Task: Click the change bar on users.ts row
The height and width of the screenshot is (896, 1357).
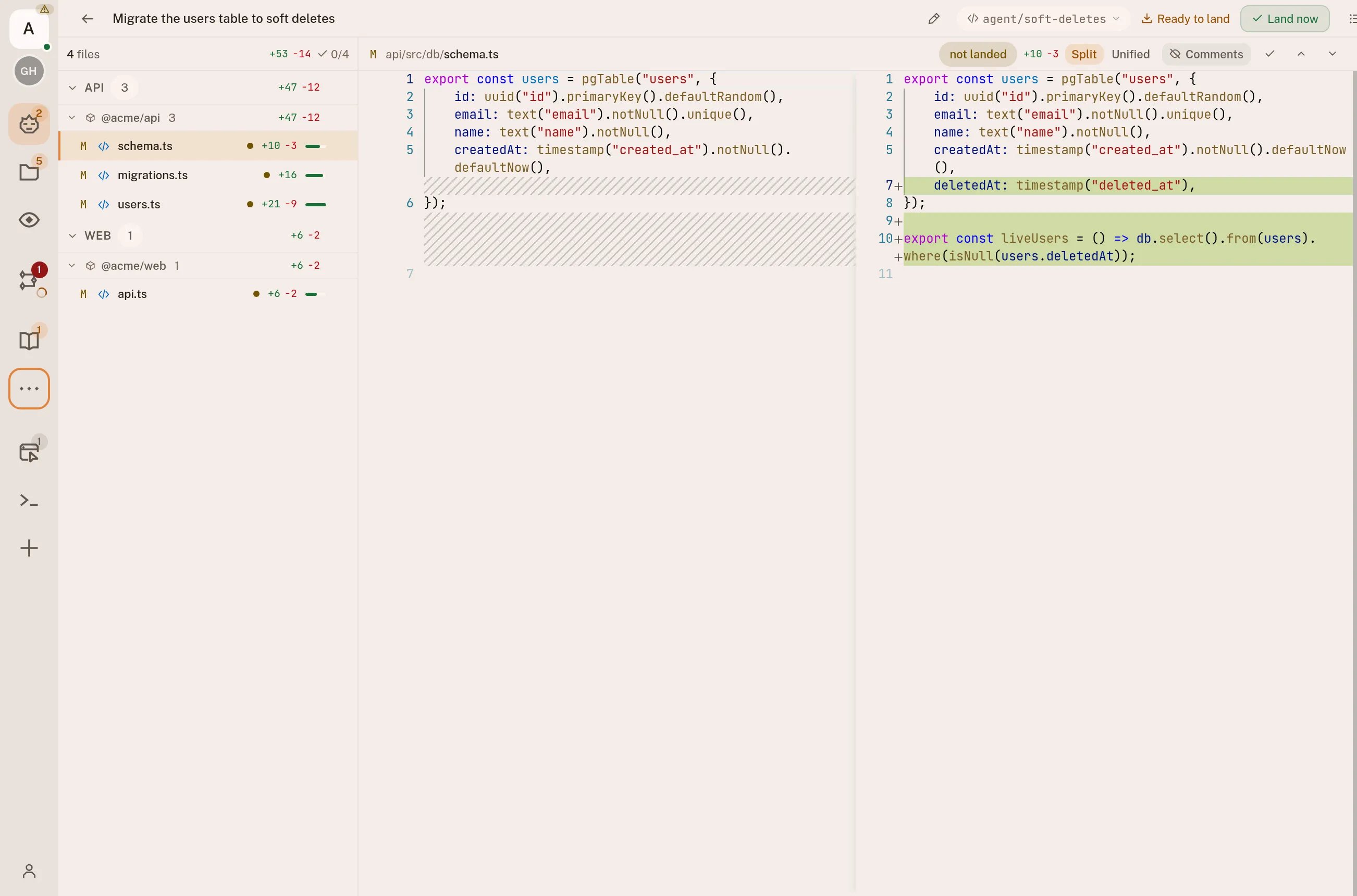Action: [x=315, y=205]
